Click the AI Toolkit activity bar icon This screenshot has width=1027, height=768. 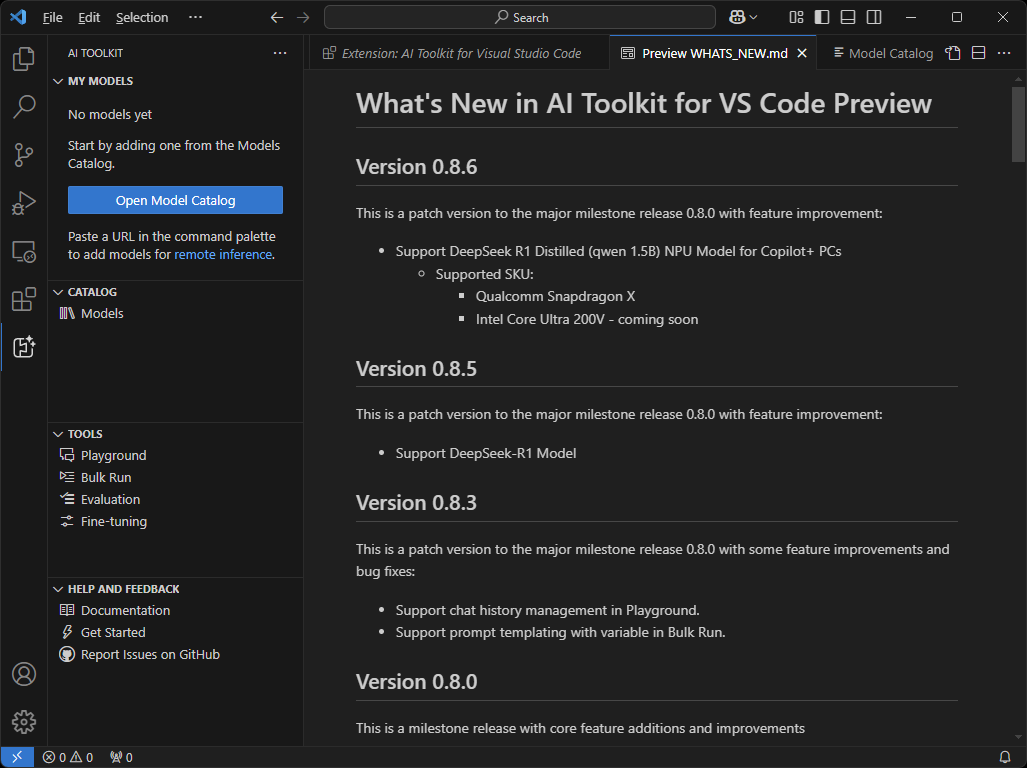24,347
